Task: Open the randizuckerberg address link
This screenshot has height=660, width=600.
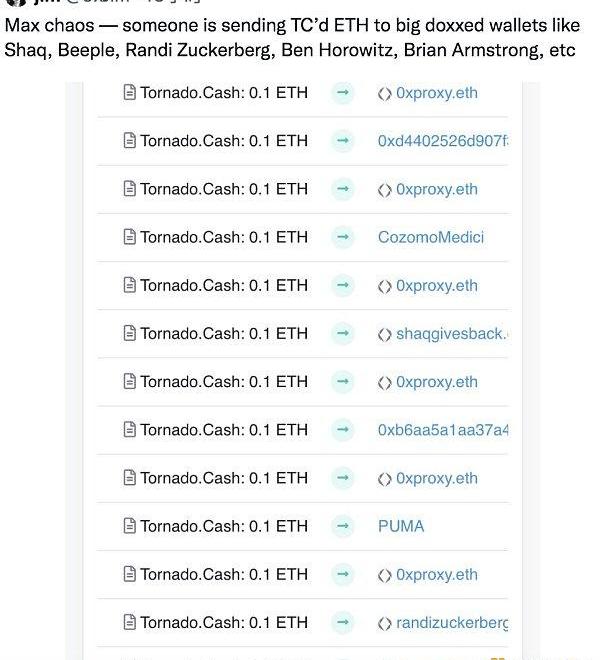Action: (451, 623)
